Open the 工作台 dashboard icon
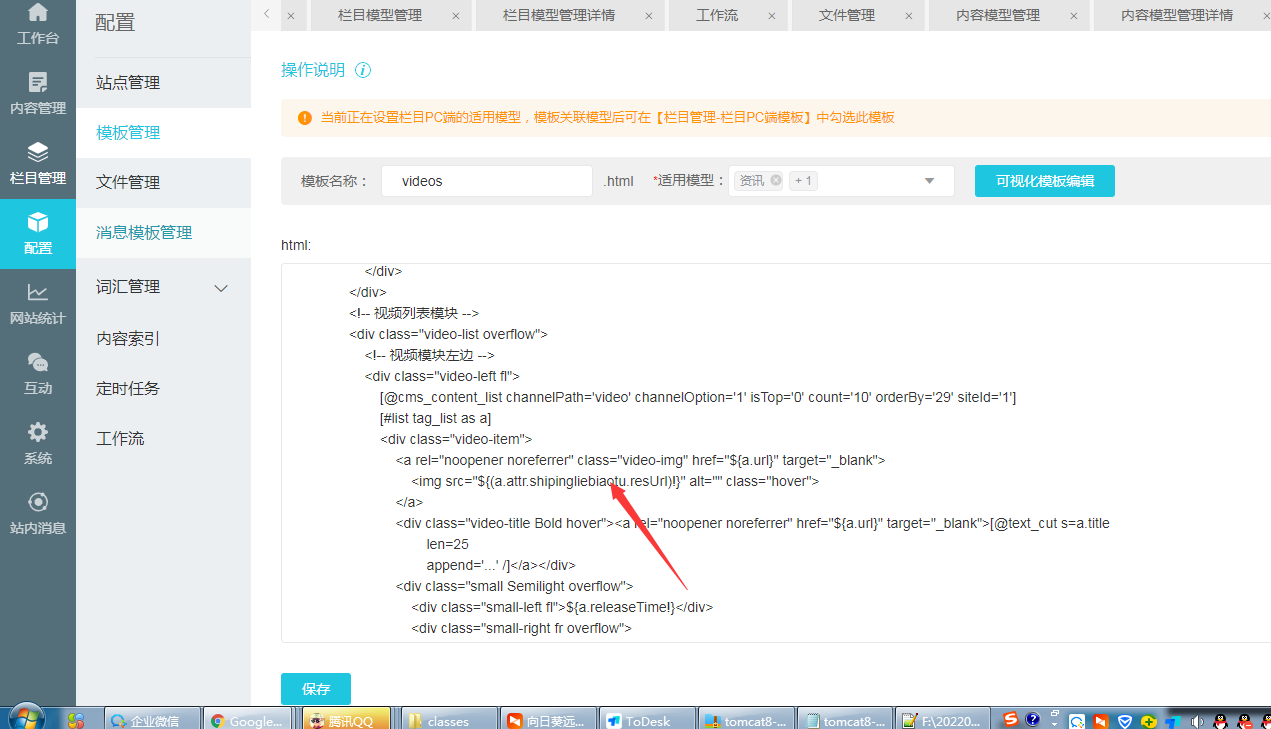 (x=37, y=14)
